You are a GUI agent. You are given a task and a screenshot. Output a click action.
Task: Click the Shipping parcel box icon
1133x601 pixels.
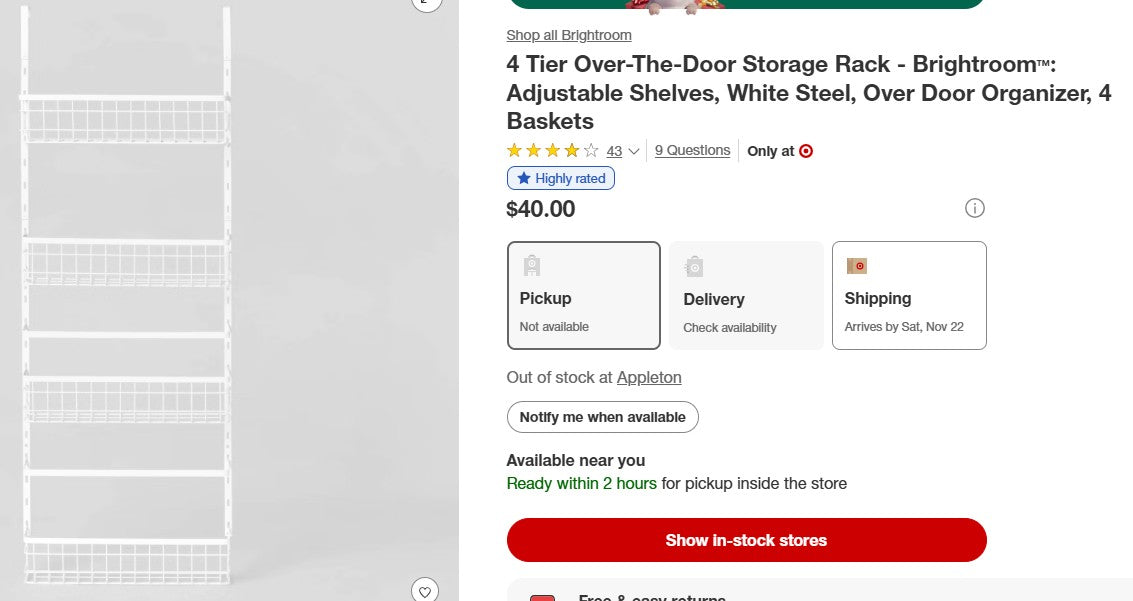(856, 266)
